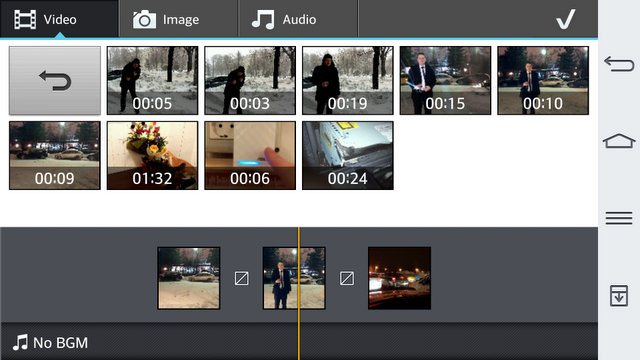Select the 01:32 flower bouquet video
Image resolution: width=640 pixels, height=360 pixels.
click(x=152, y=155)
